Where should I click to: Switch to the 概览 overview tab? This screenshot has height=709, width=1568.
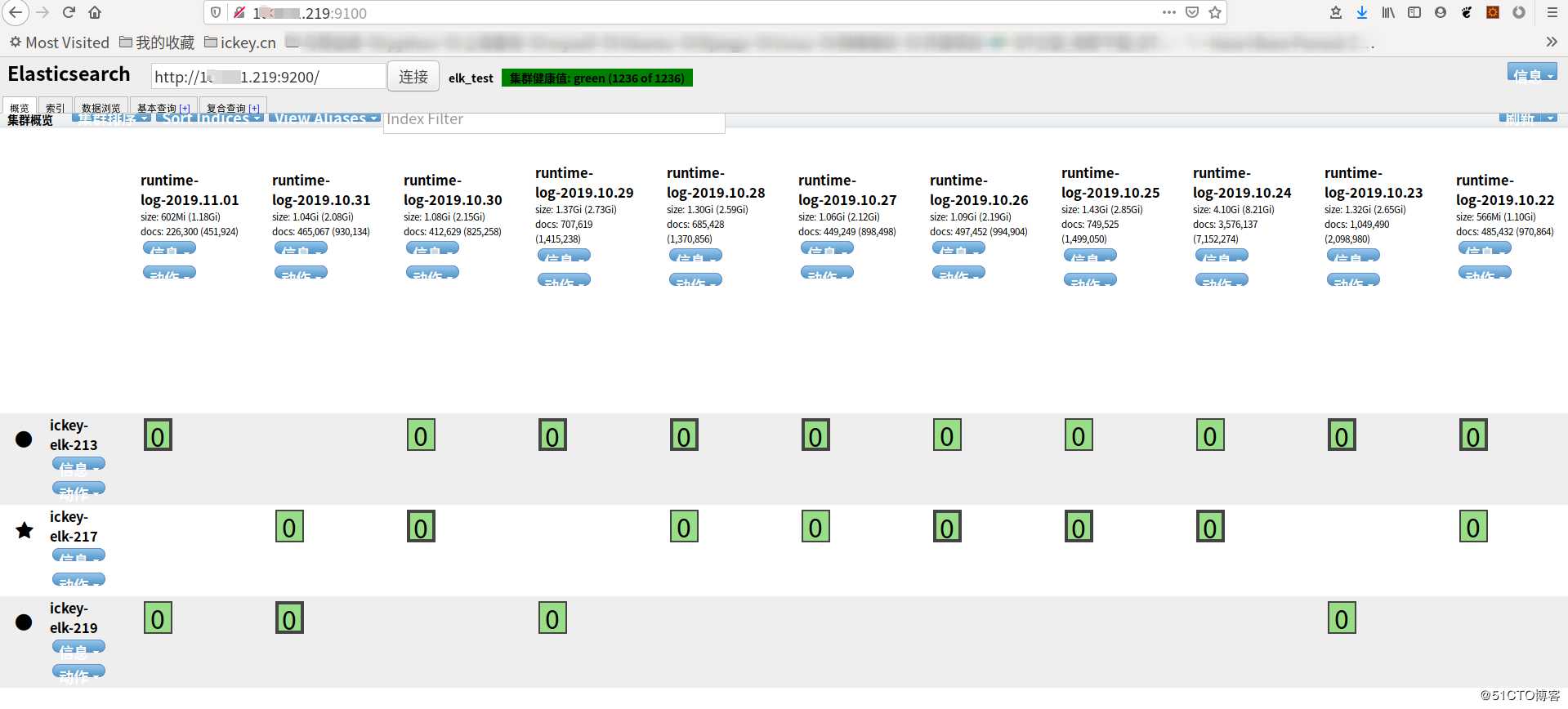(20, 106)
